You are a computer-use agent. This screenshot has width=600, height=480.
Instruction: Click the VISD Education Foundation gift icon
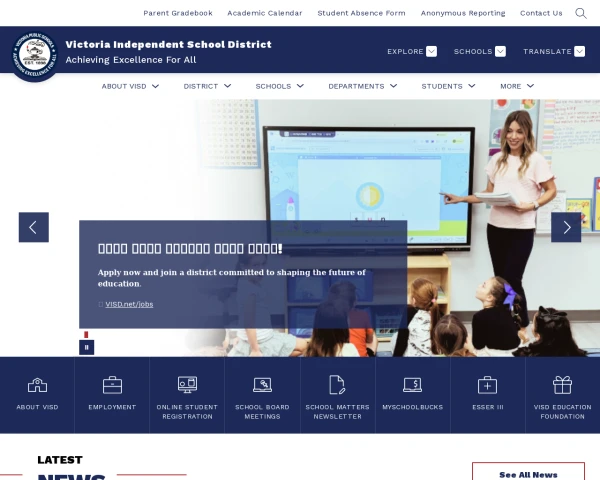coord(562,385)
